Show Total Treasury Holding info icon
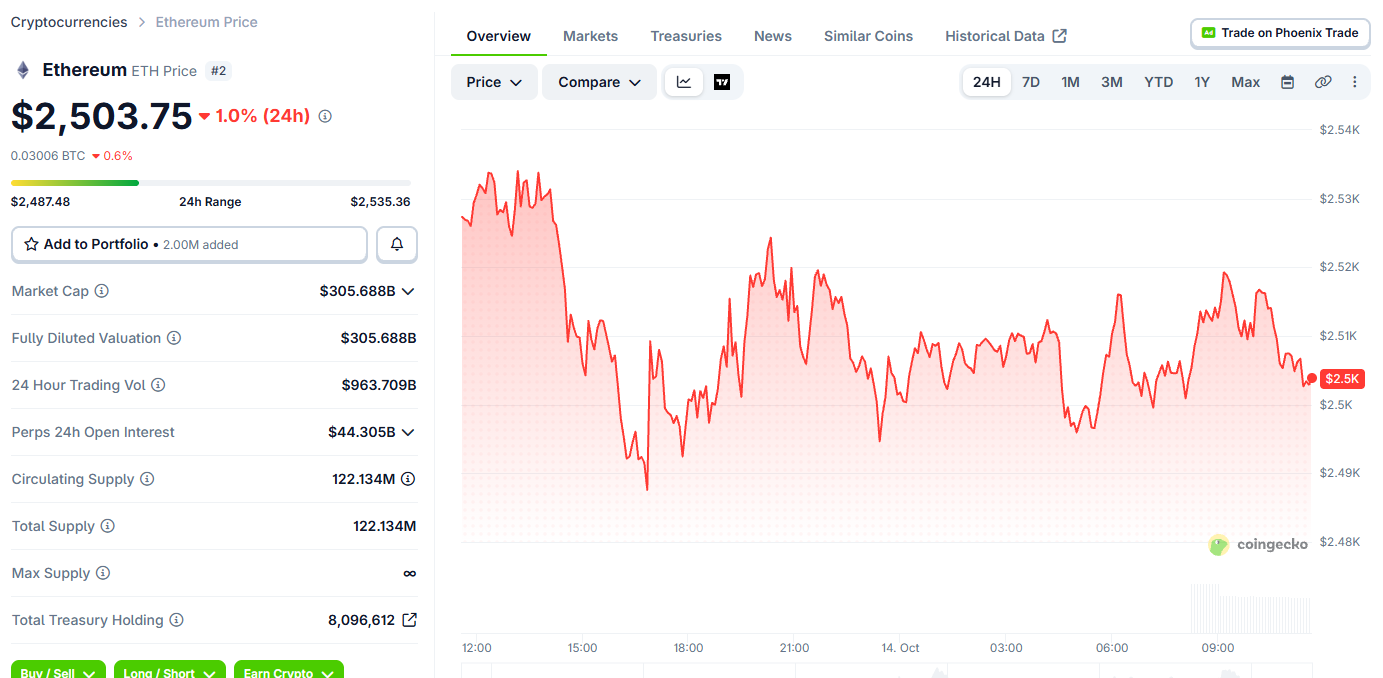Screen dimensions: 1383x678 176,620
